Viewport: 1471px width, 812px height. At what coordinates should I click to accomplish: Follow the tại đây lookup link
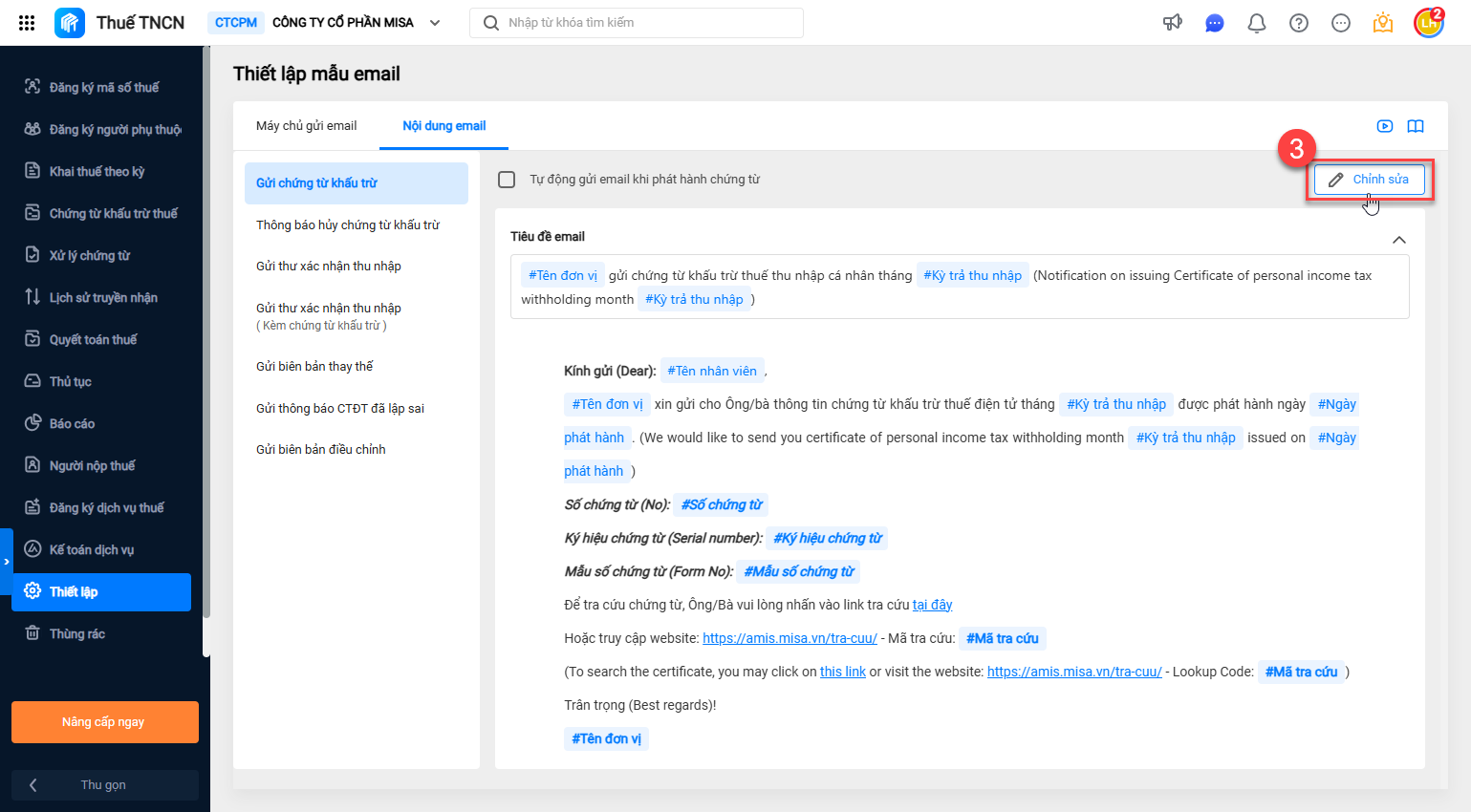click(932, 605)
